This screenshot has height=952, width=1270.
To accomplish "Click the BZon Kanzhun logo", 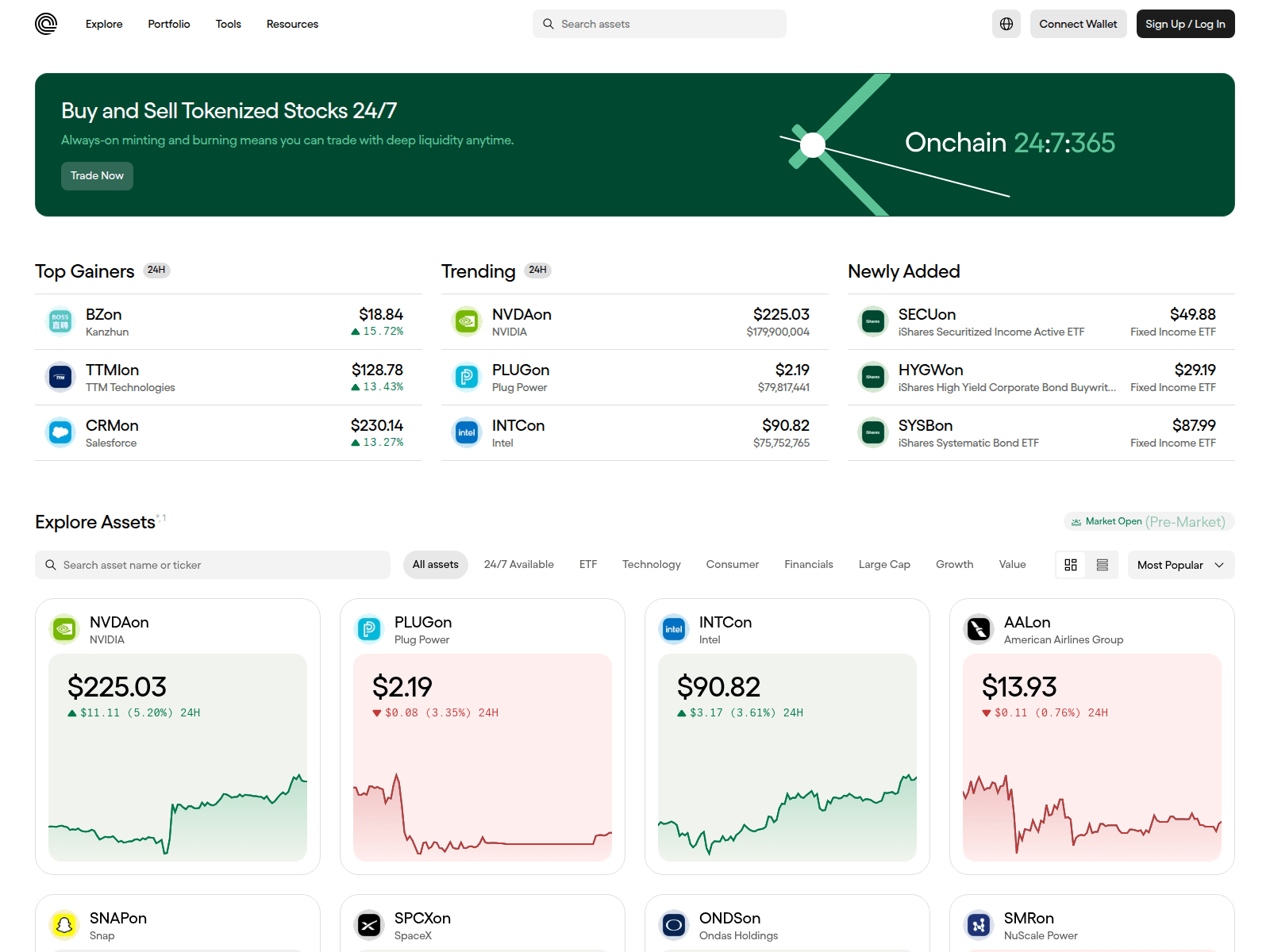I will (60, 322).
